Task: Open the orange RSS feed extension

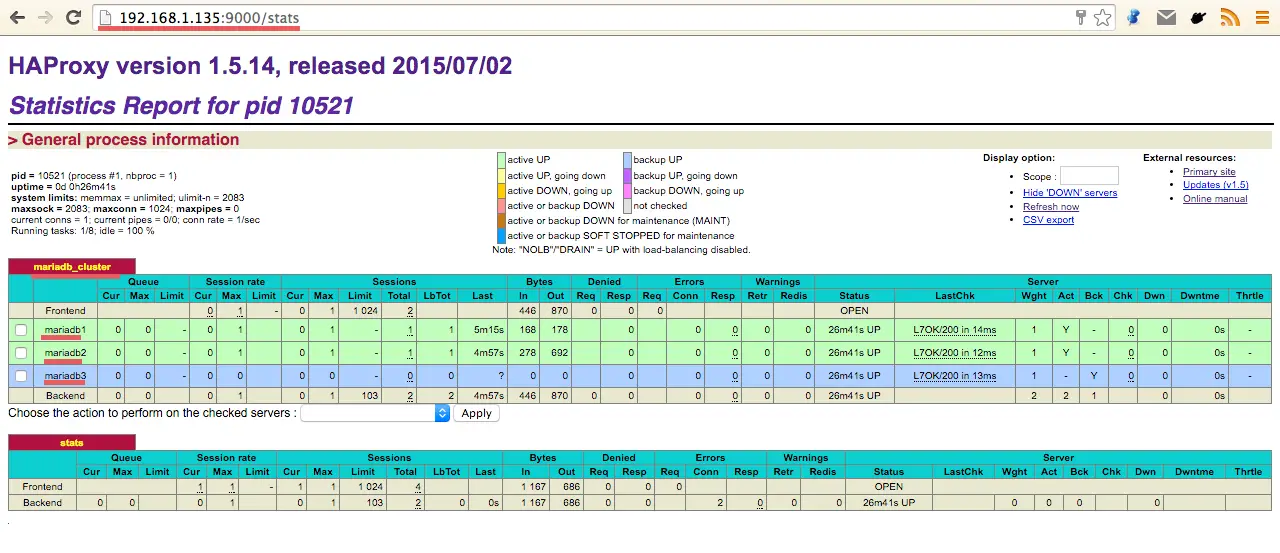Action: click(x=1230, y=17)
